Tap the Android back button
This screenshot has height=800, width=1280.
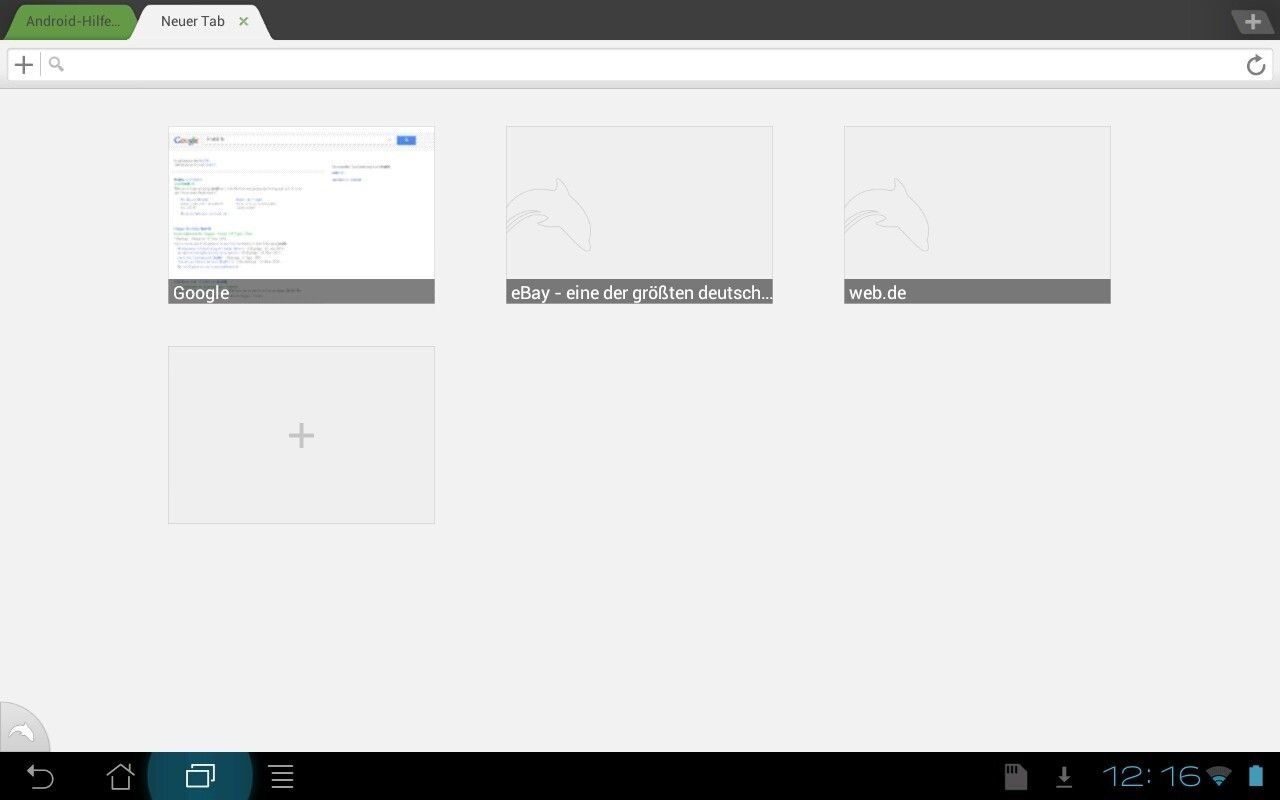point(39,776)
